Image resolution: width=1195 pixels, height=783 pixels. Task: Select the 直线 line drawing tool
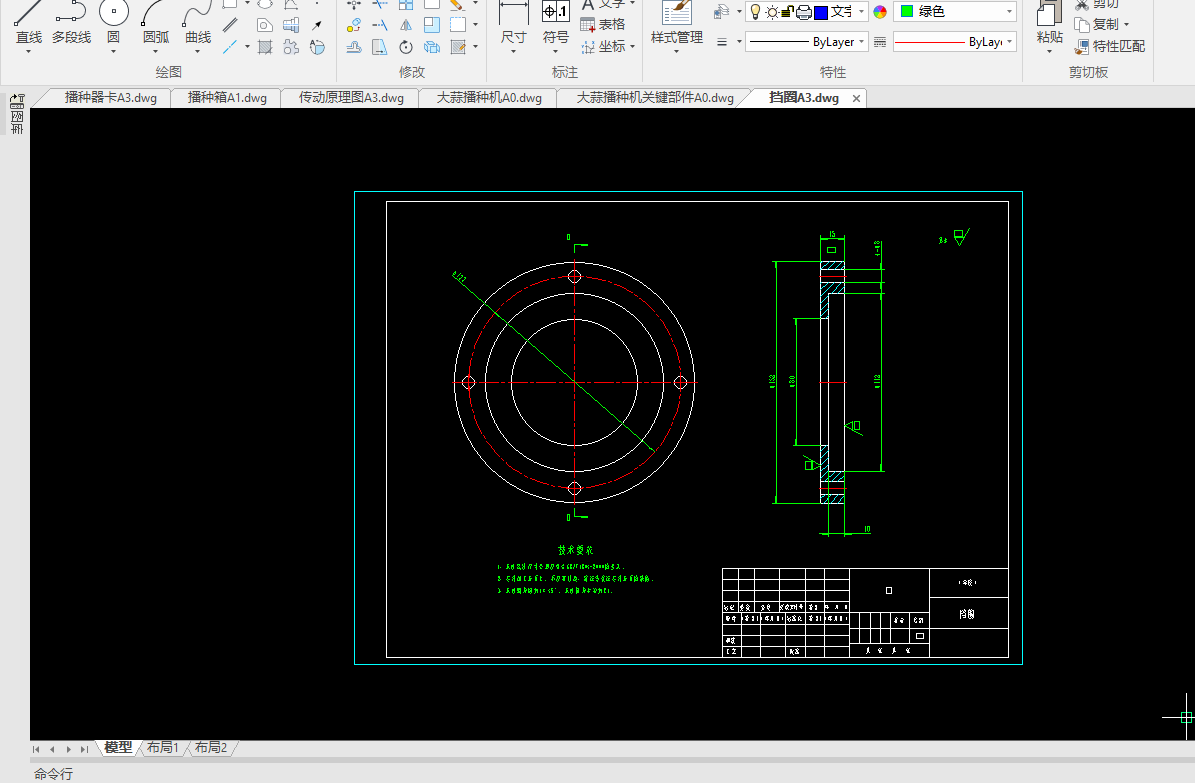pos(28,16)
